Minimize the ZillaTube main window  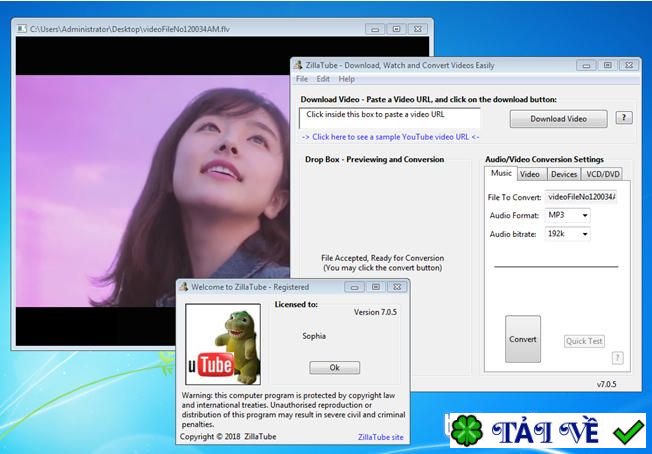586,65
